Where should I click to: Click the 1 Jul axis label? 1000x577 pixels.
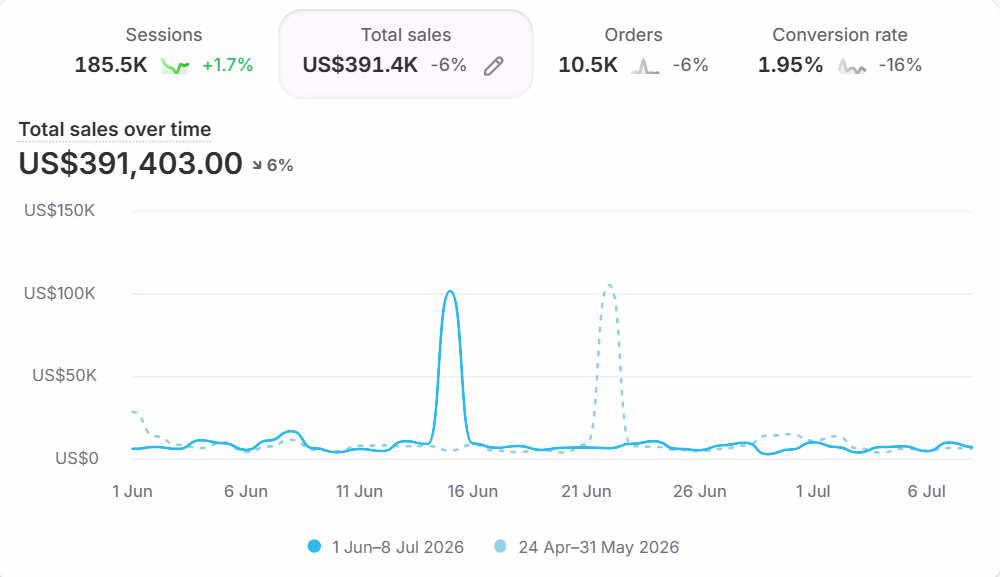812,492
